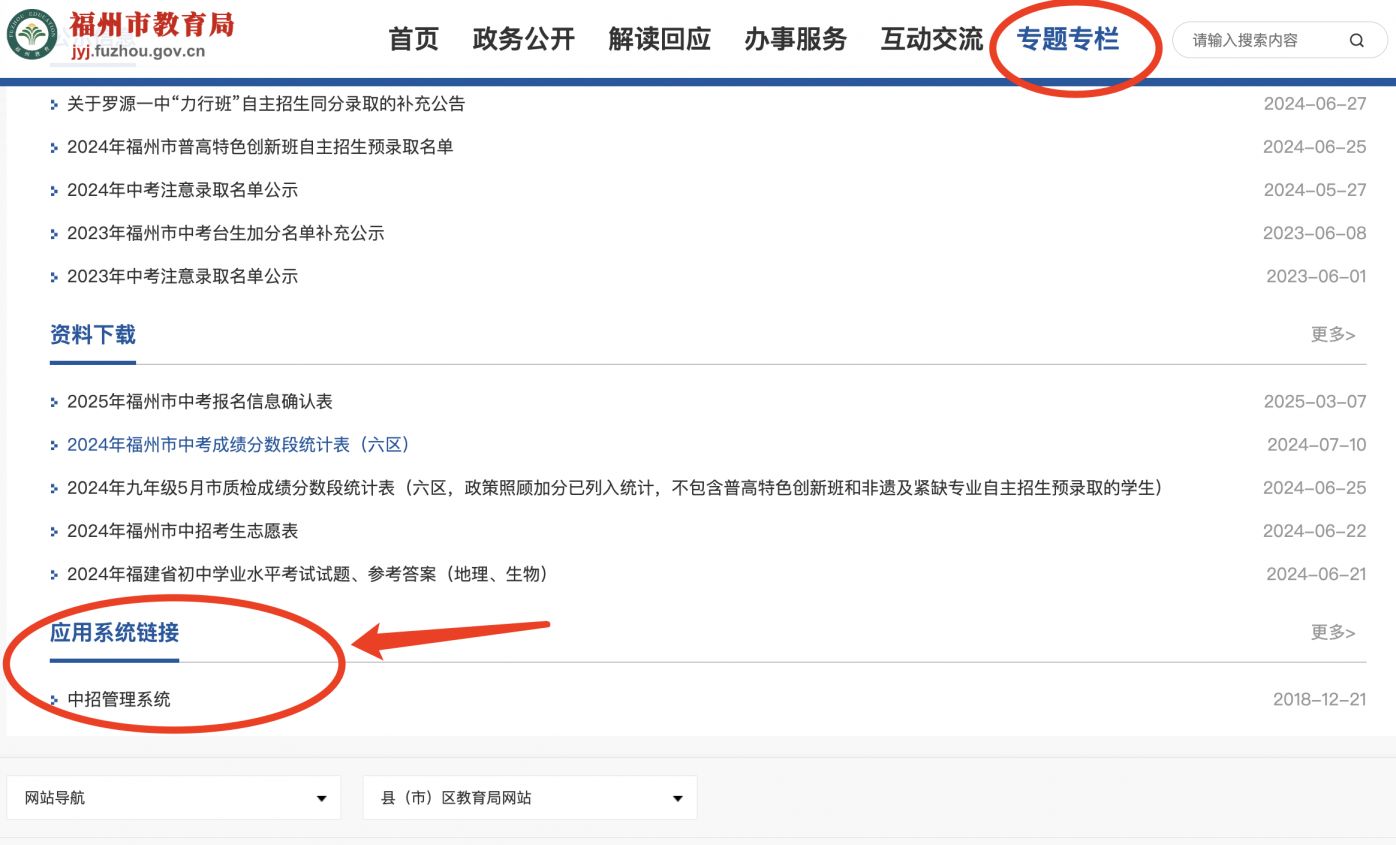Viewport: 1396px width, 845px height.
Task: Open the 中招管理系统 link
Action: (x=118, y=699)
